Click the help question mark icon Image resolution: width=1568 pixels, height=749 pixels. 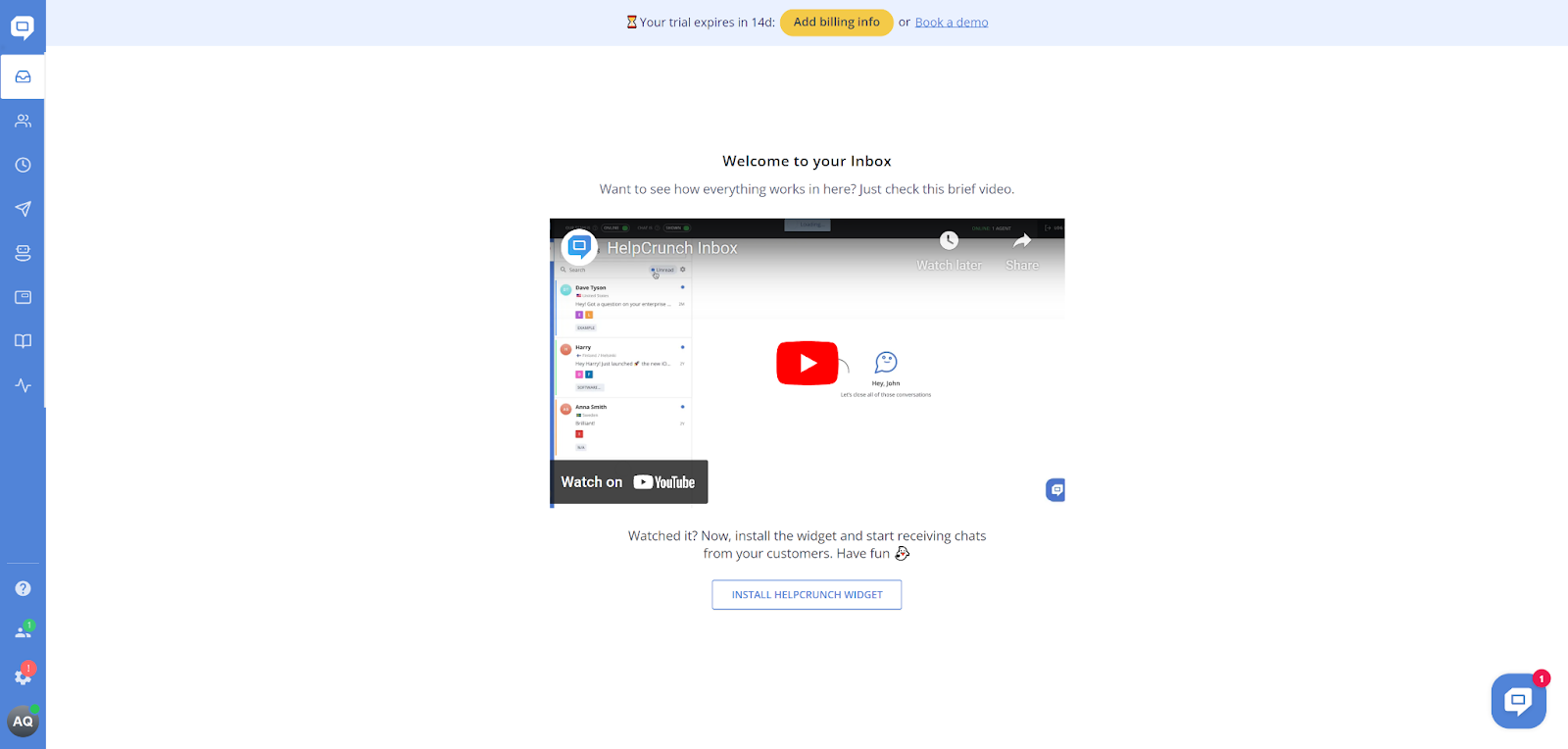point(23,588)
